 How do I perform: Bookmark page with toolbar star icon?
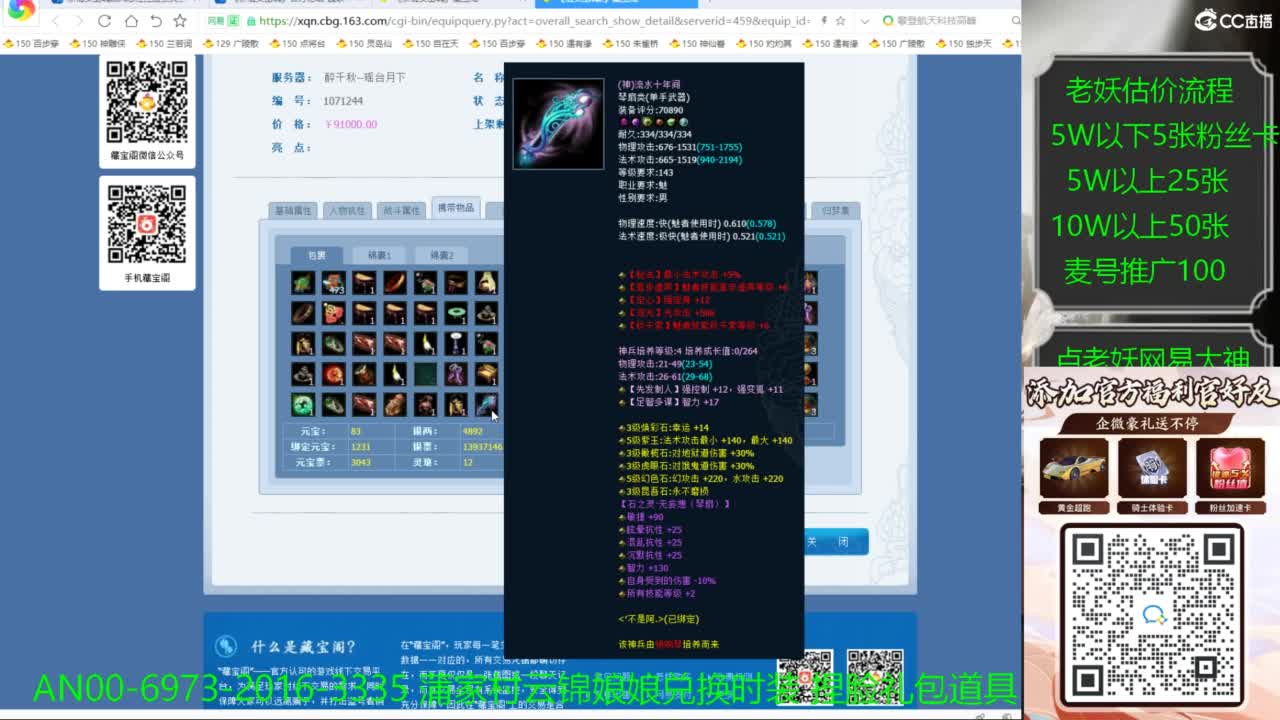[180, 21]
